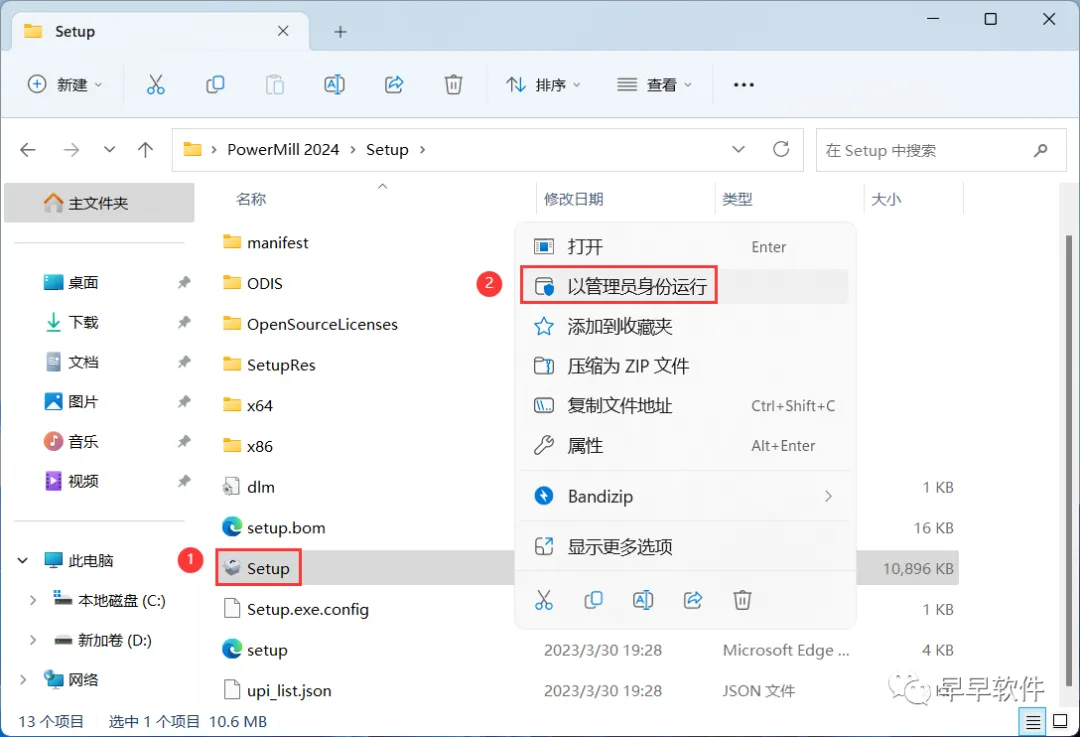Select the manifest folder
1080x737 pixels.
click(278, 242)
